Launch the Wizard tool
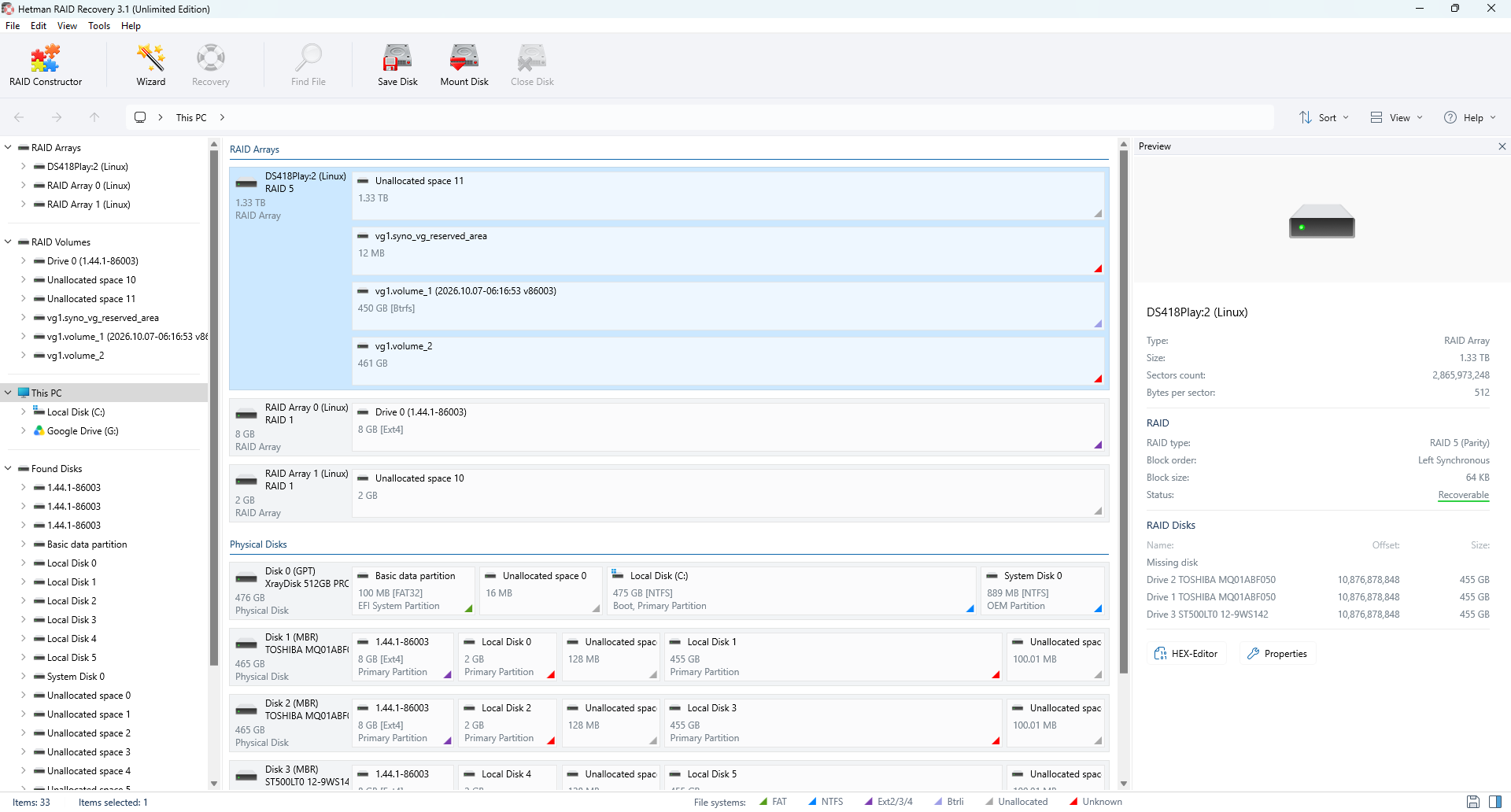 point(150,65)
